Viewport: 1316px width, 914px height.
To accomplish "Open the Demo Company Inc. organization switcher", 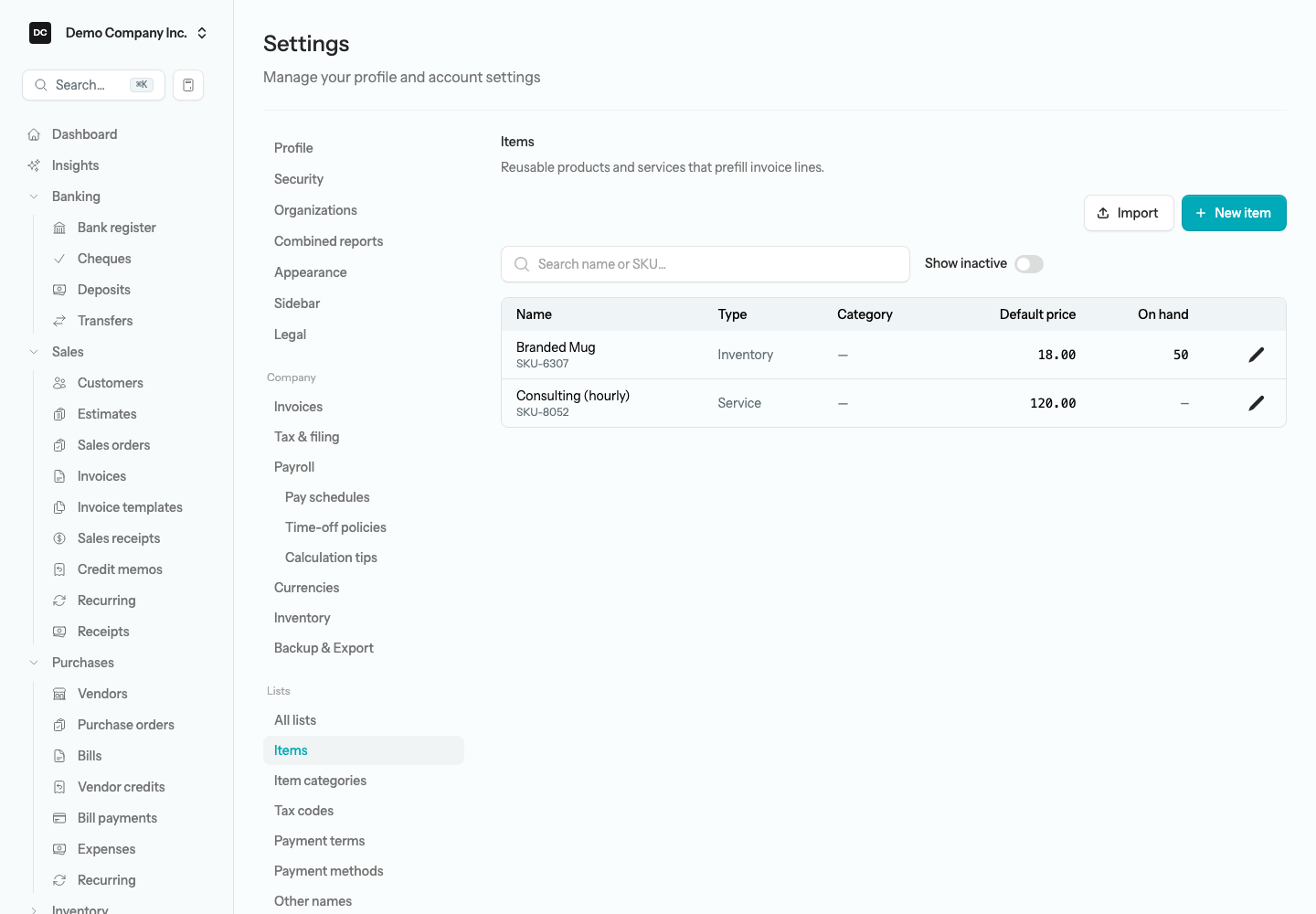I will pyautogui.click(x=119, y=33).
